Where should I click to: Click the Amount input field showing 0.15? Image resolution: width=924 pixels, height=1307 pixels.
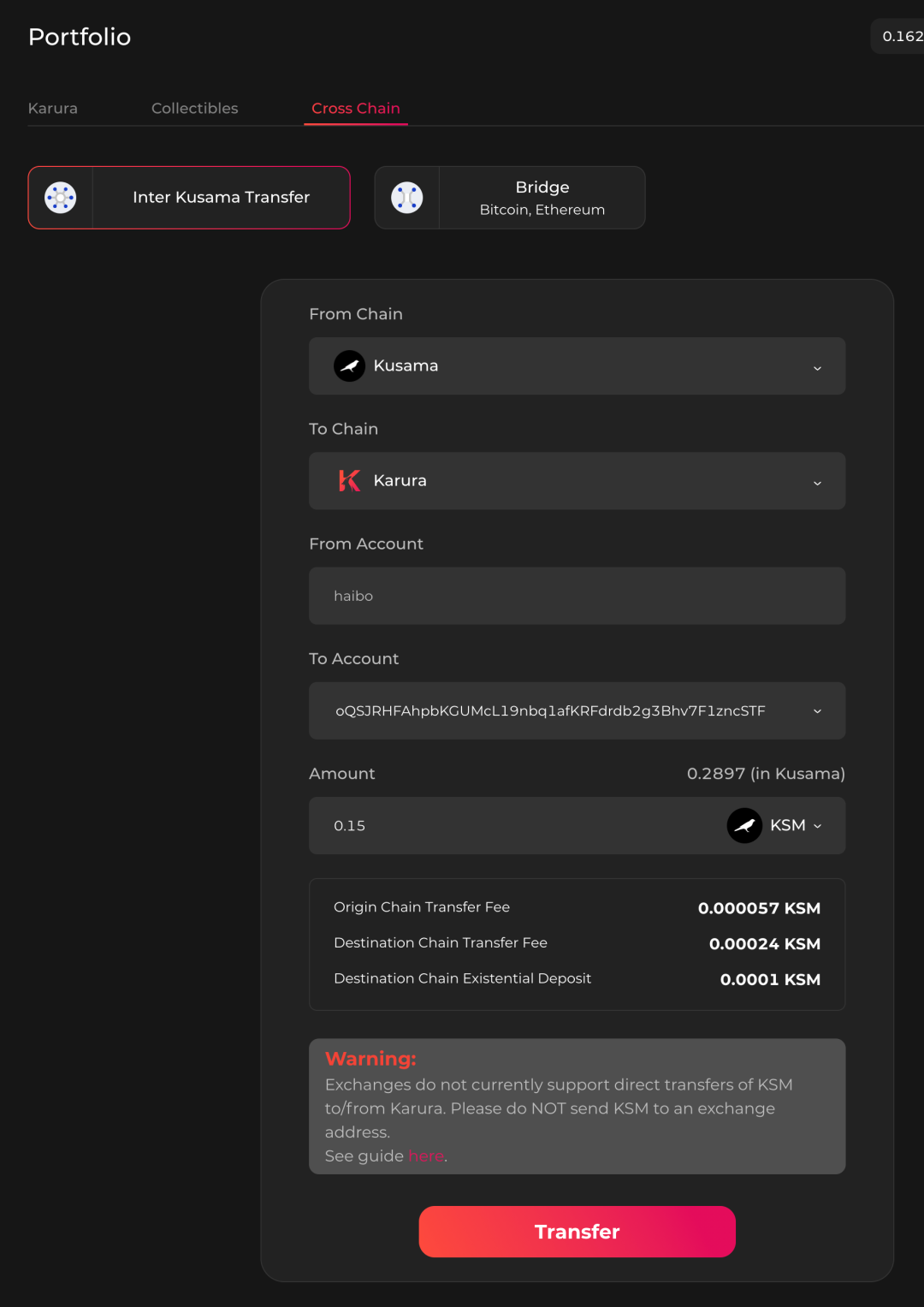[513, 826]
